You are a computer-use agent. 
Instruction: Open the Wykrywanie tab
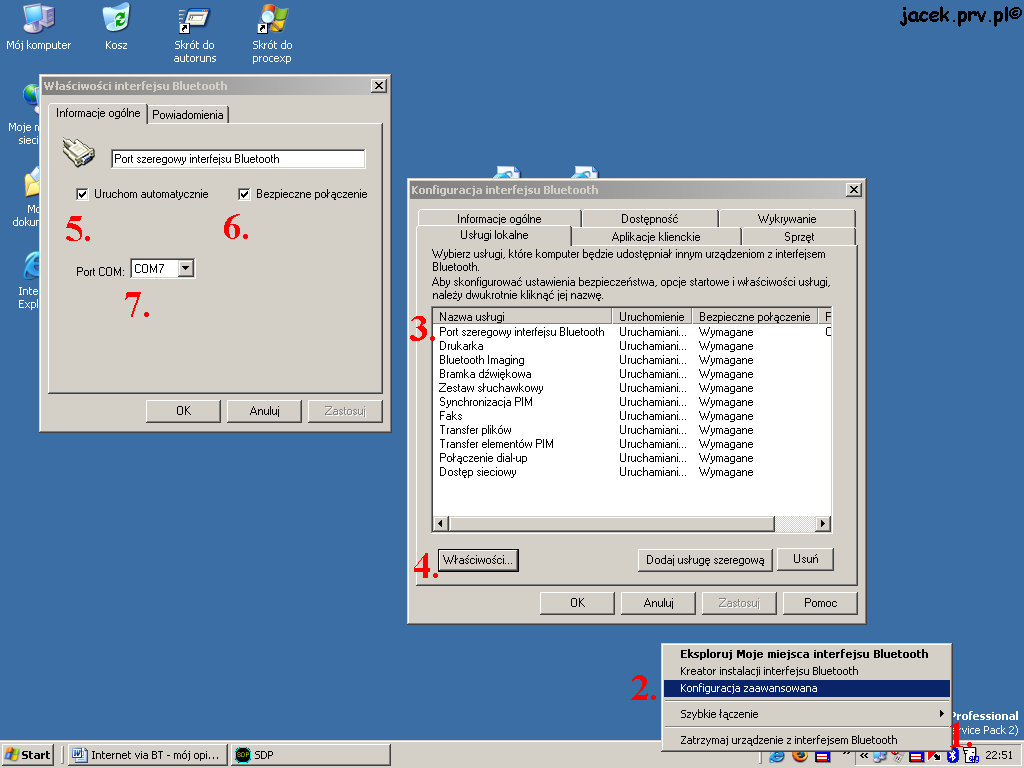(787, 219)
